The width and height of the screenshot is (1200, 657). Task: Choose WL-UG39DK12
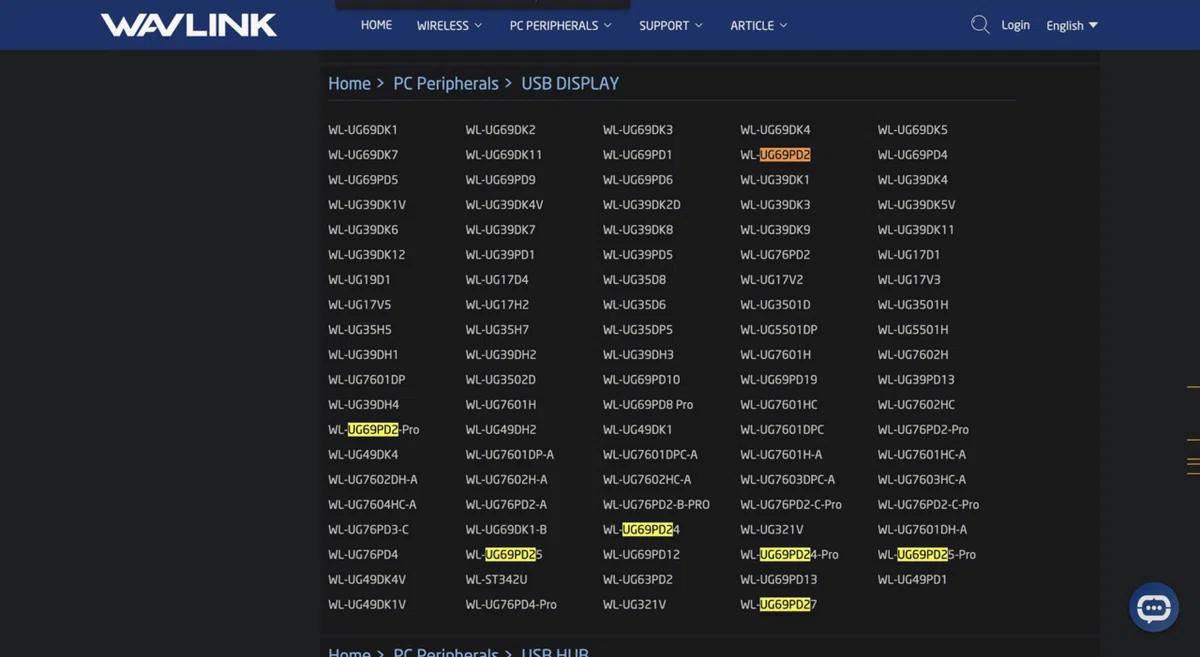367,255
